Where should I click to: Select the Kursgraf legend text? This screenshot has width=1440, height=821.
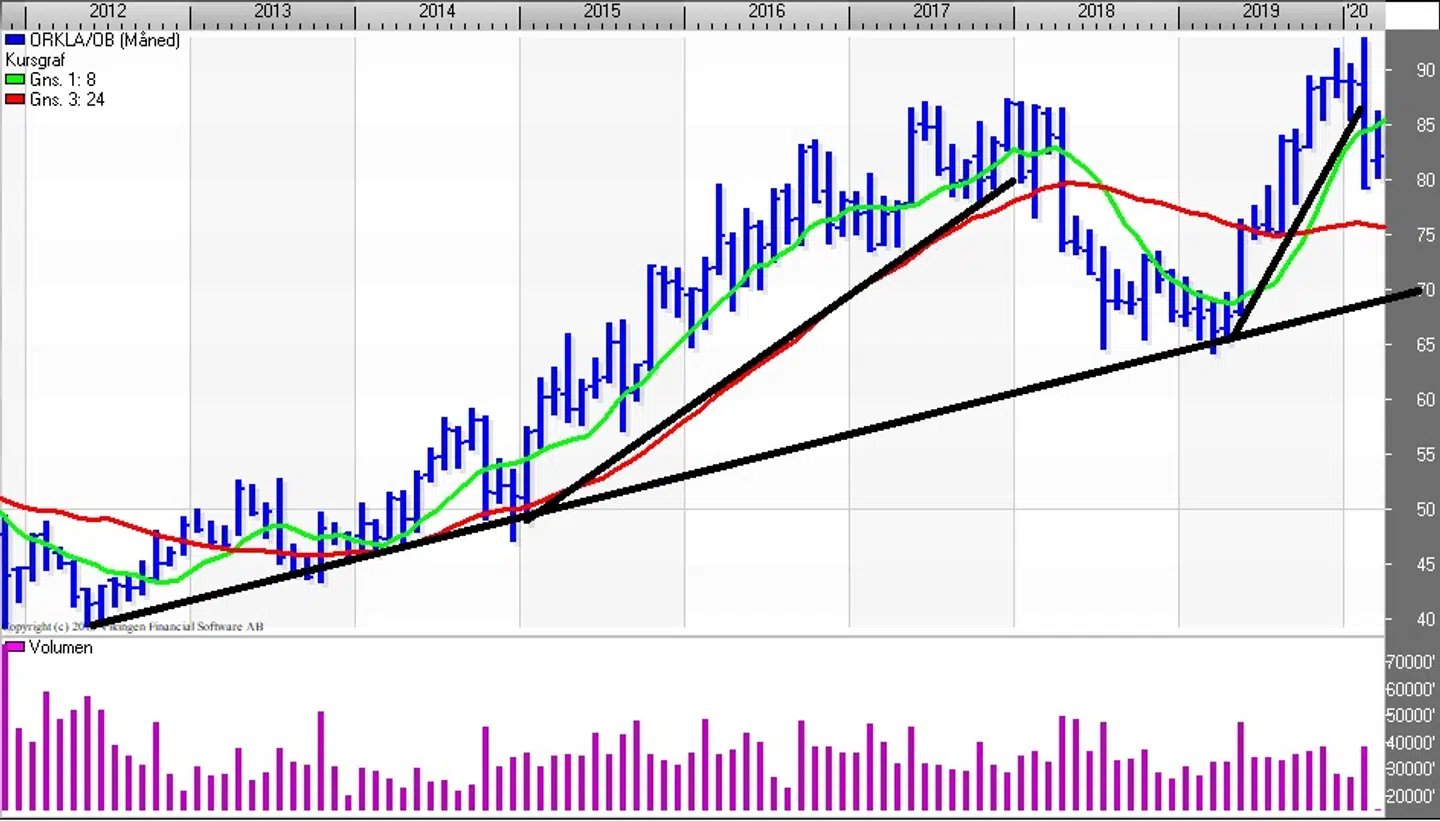(36, 60)
